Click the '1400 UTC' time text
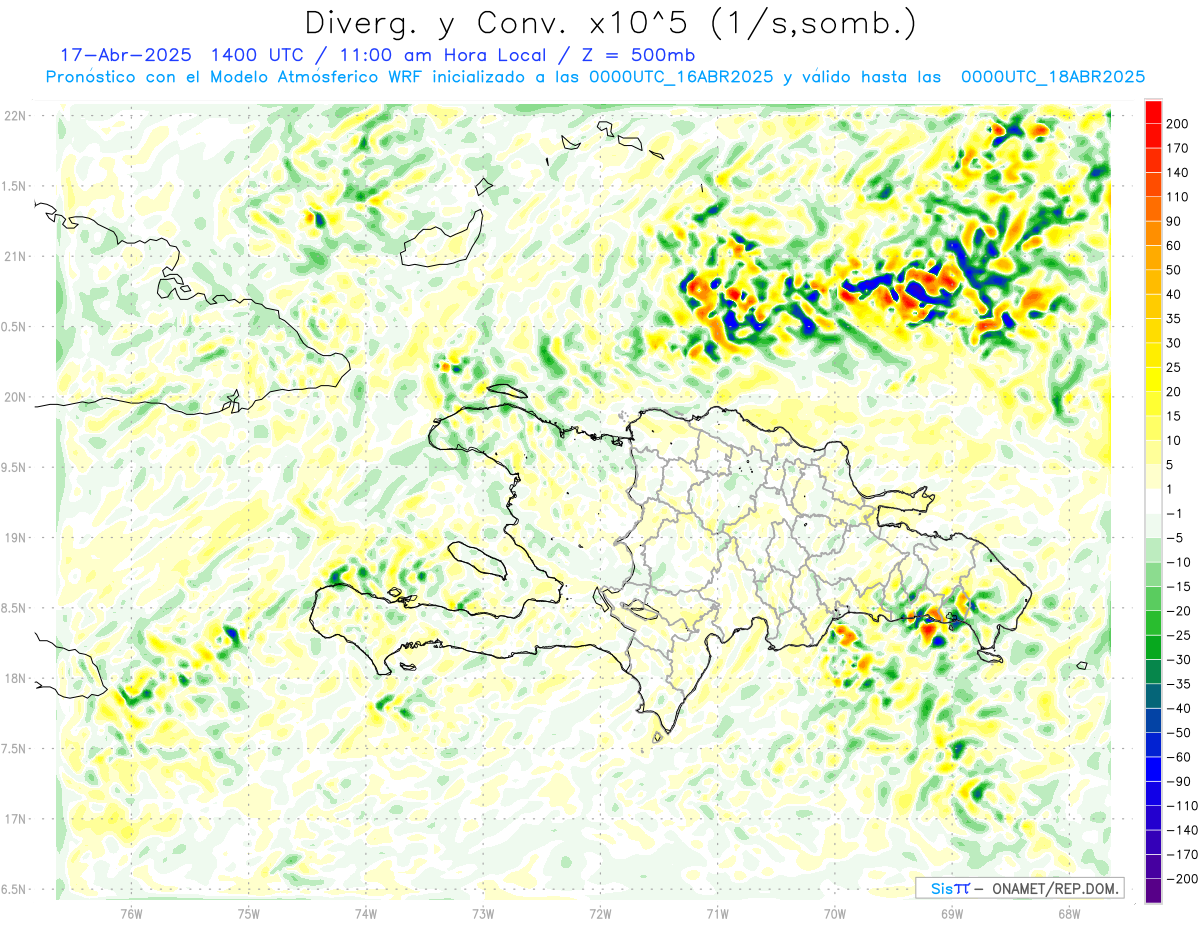This screenshot has height=927, width=1200. click(256, 55)
